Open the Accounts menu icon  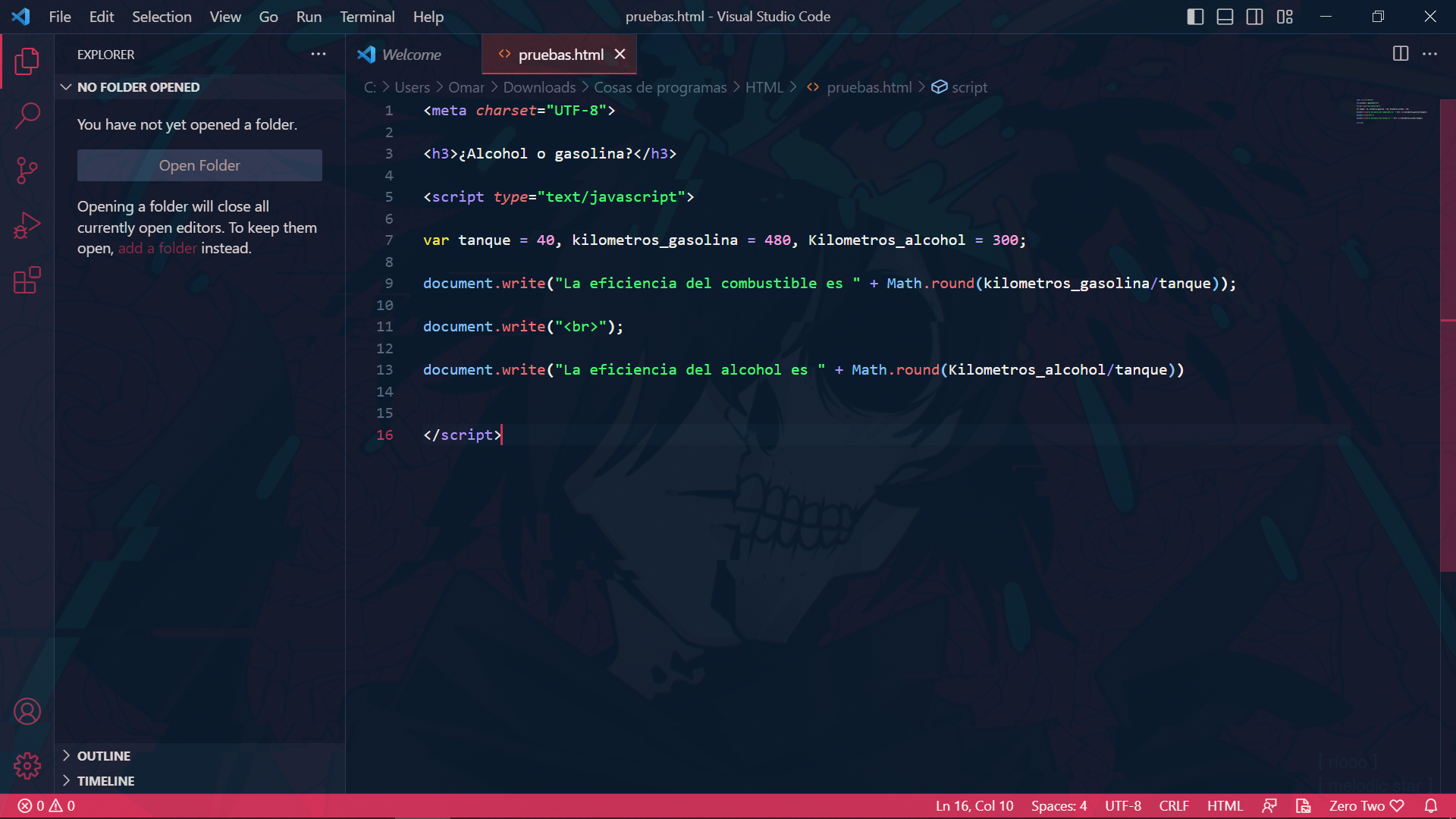point(27,711)
